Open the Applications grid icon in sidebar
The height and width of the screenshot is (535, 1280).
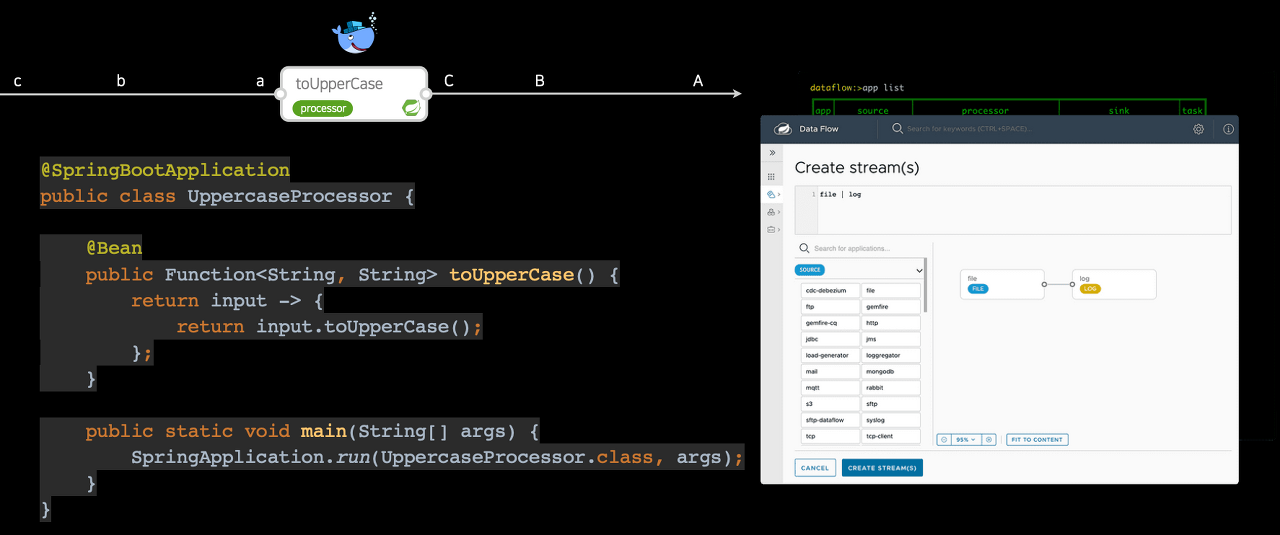coord(771,176)
